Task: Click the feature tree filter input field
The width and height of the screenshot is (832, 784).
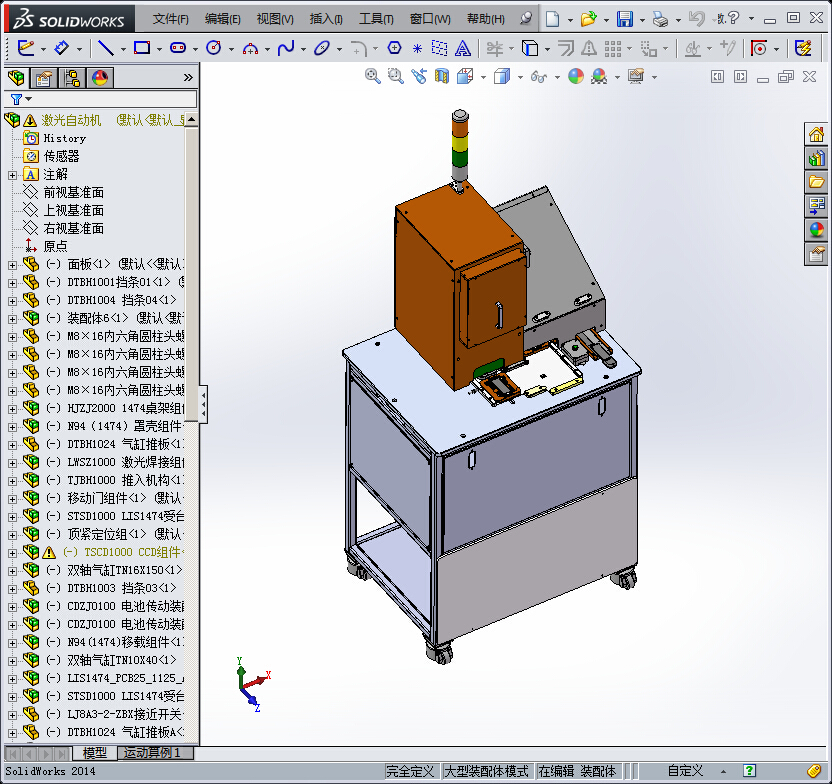Action: pyautogui.click(x=114, y=99)
